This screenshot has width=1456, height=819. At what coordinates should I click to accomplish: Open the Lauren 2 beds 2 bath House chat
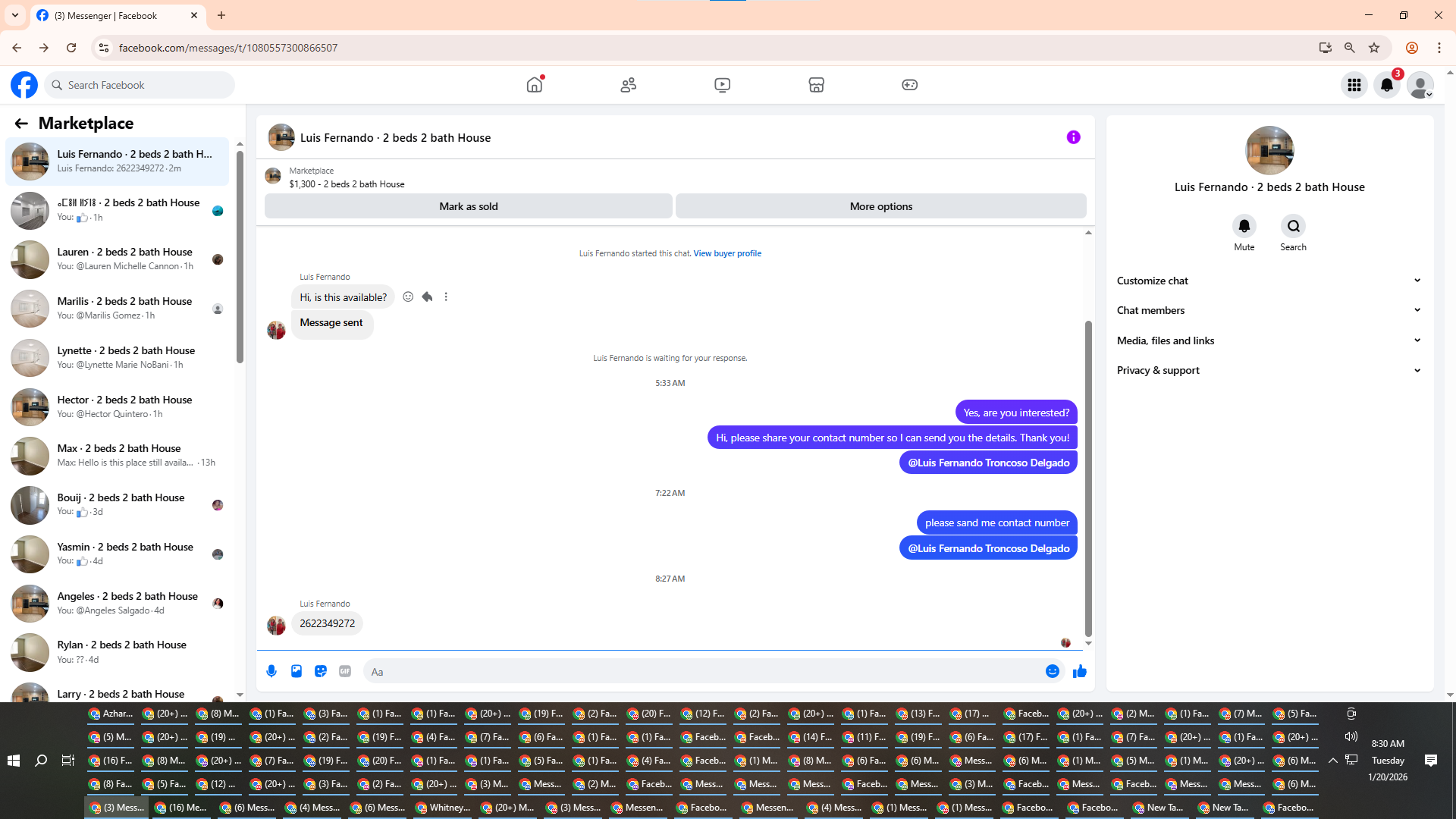[117, 259]
